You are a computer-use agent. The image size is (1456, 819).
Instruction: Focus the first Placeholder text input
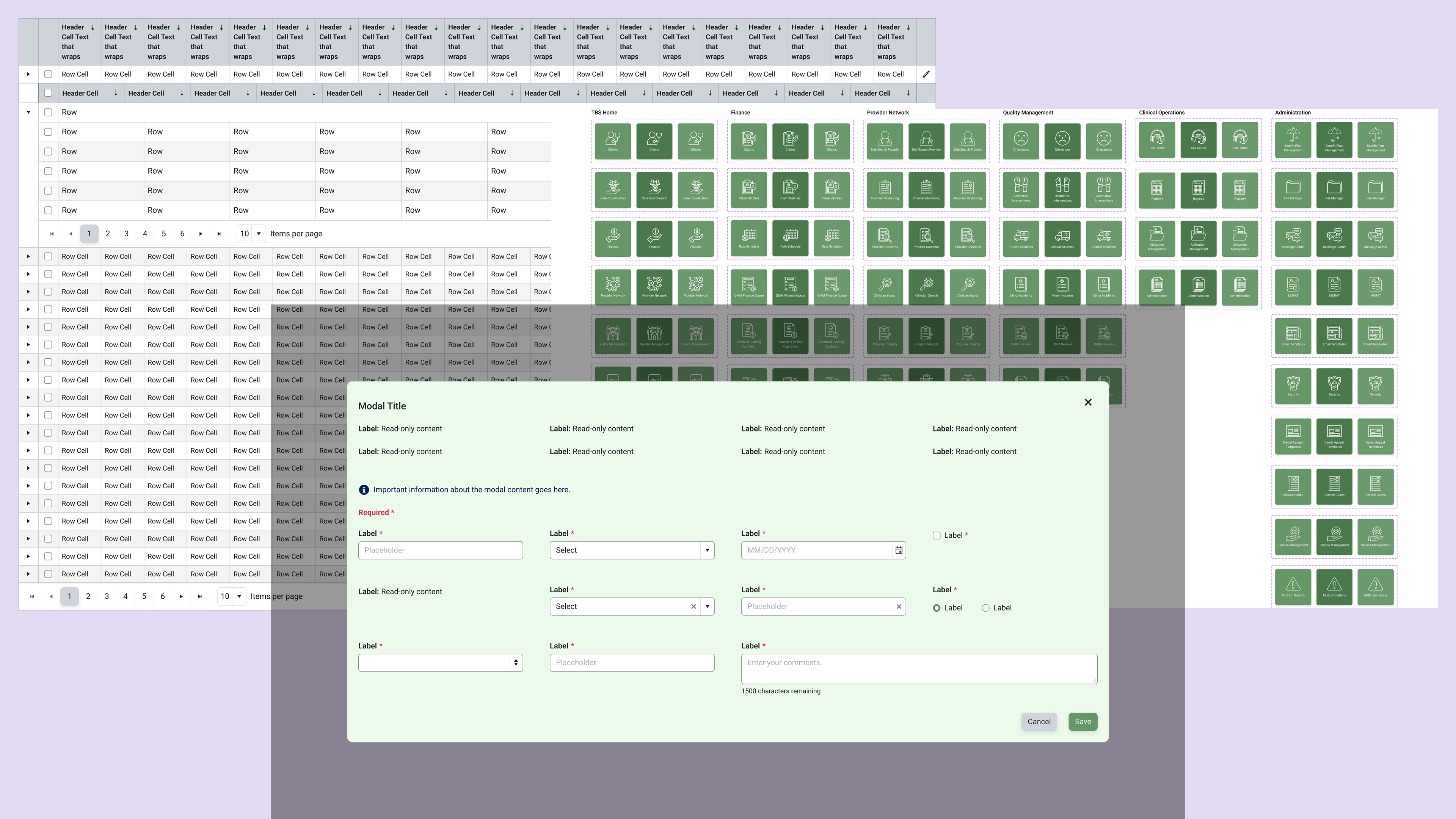(440, 550)
